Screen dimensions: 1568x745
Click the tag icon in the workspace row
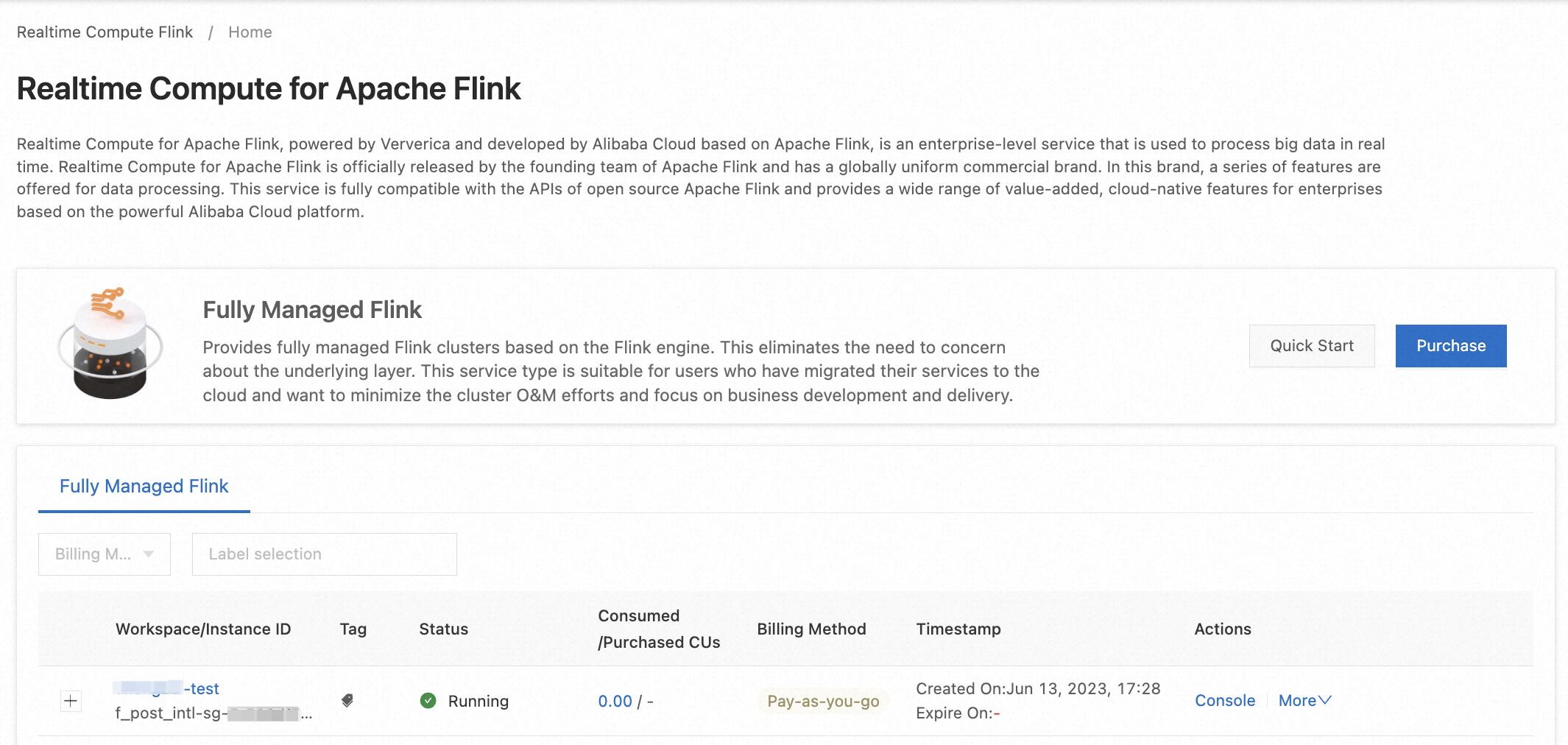click(x=347, y=701)
